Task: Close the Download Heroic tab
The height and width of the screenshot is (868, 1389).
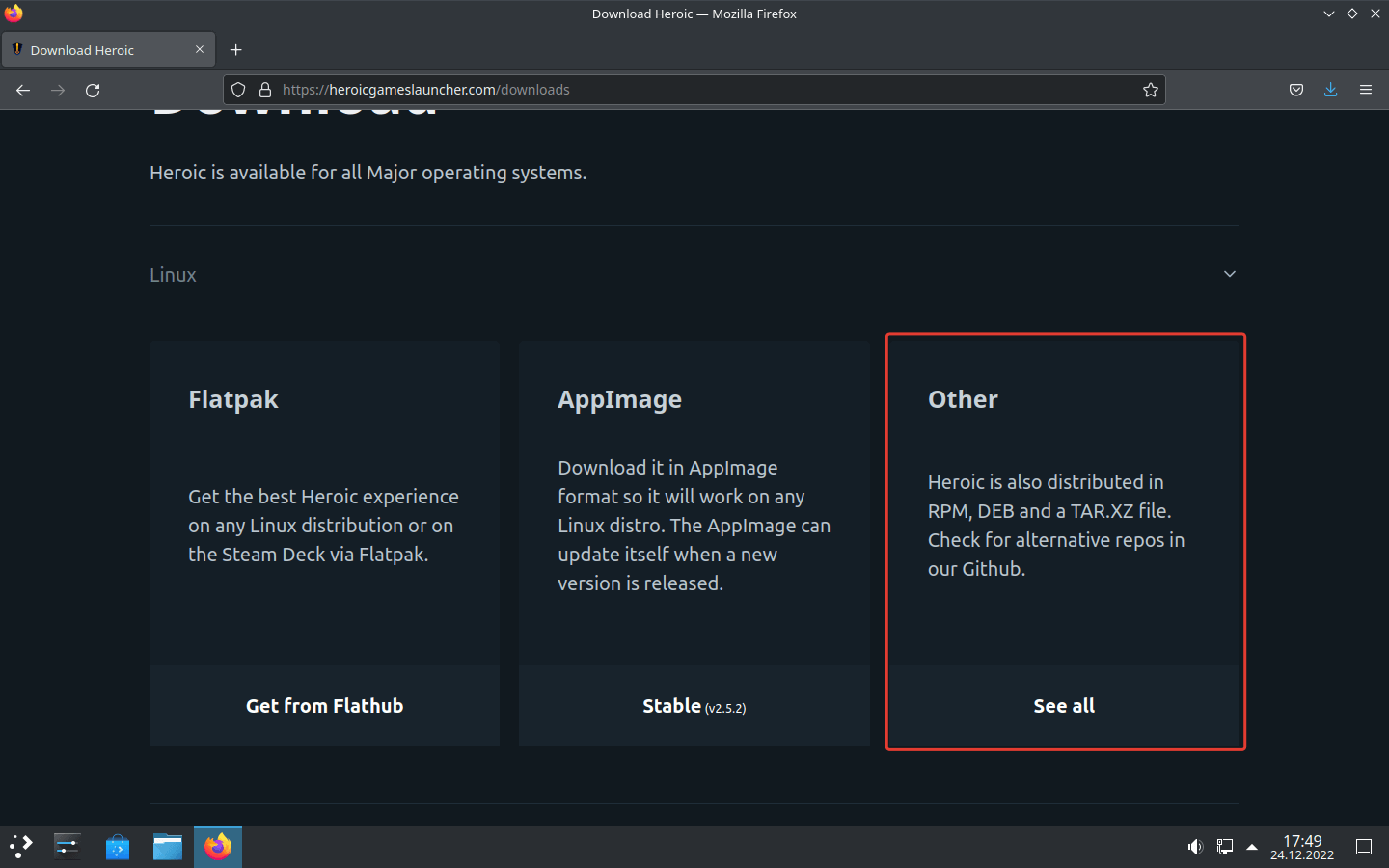Action: click(200, 49)
